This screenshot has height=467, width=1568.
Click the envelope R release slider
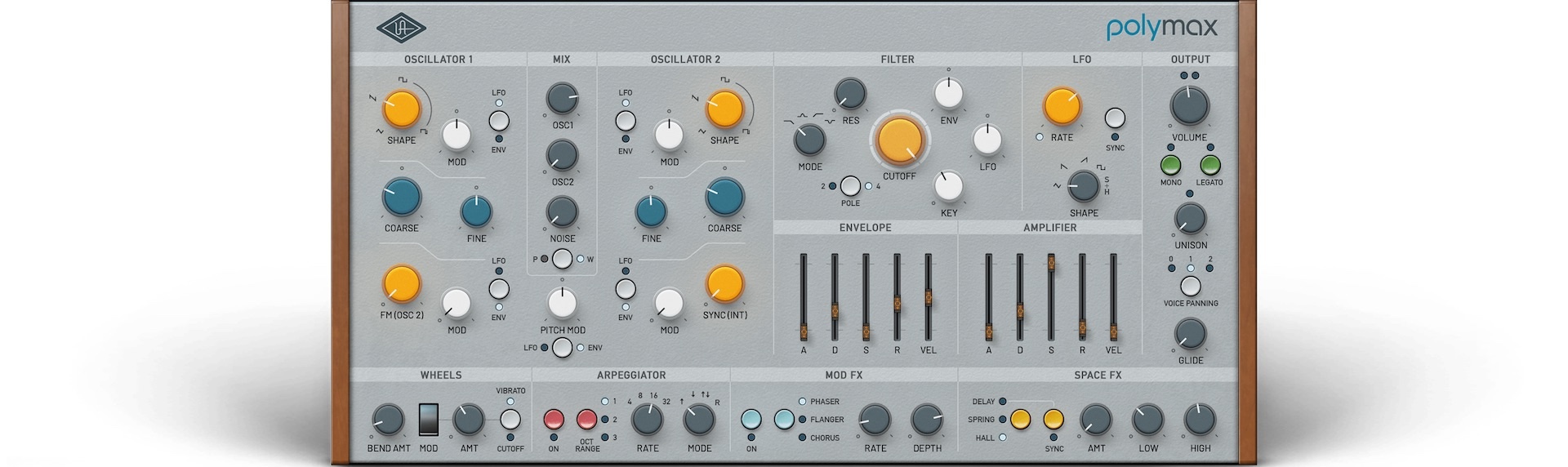[897, 297]
